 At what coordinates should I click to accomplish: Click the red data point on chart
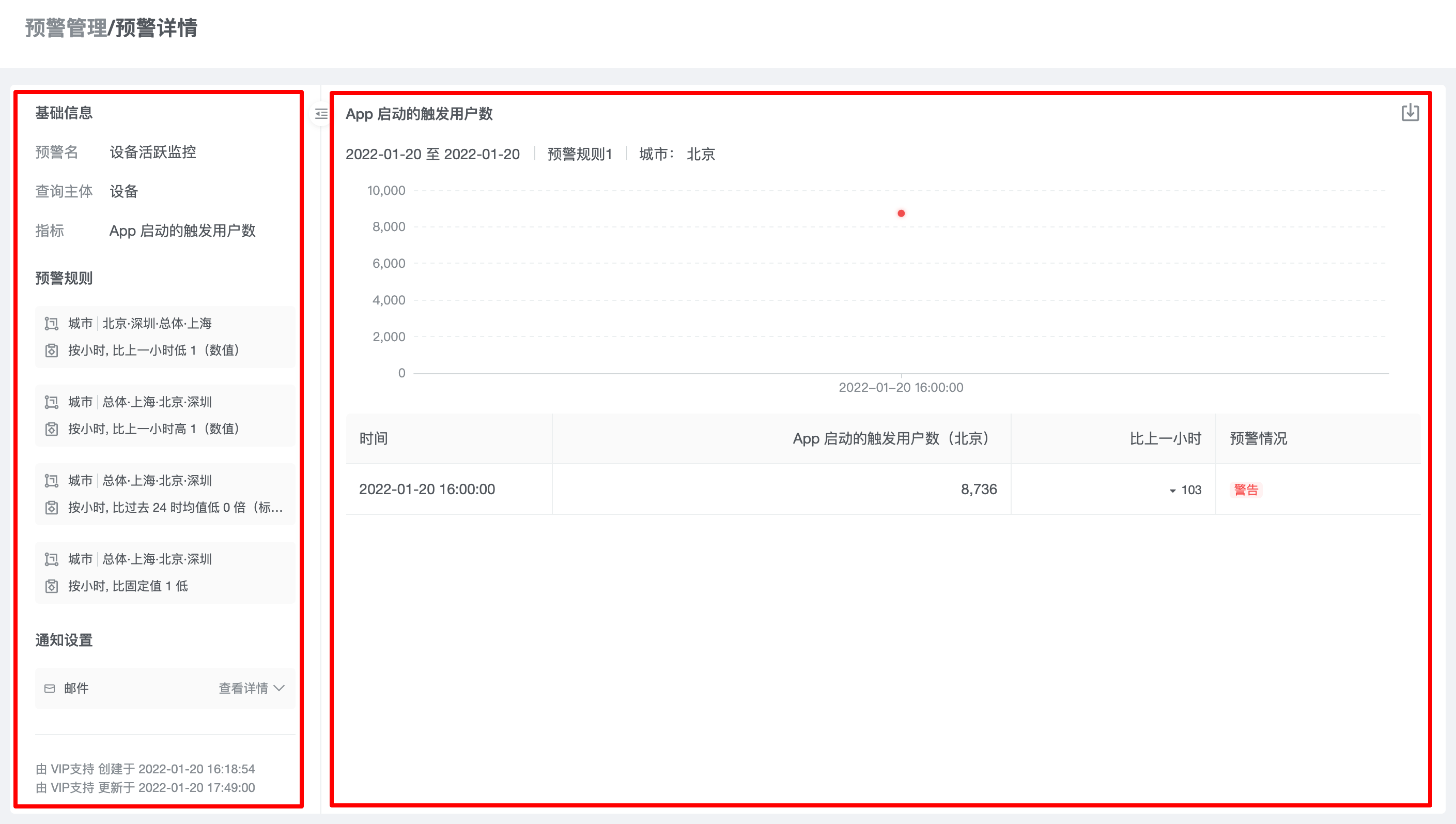pos(901,213)
